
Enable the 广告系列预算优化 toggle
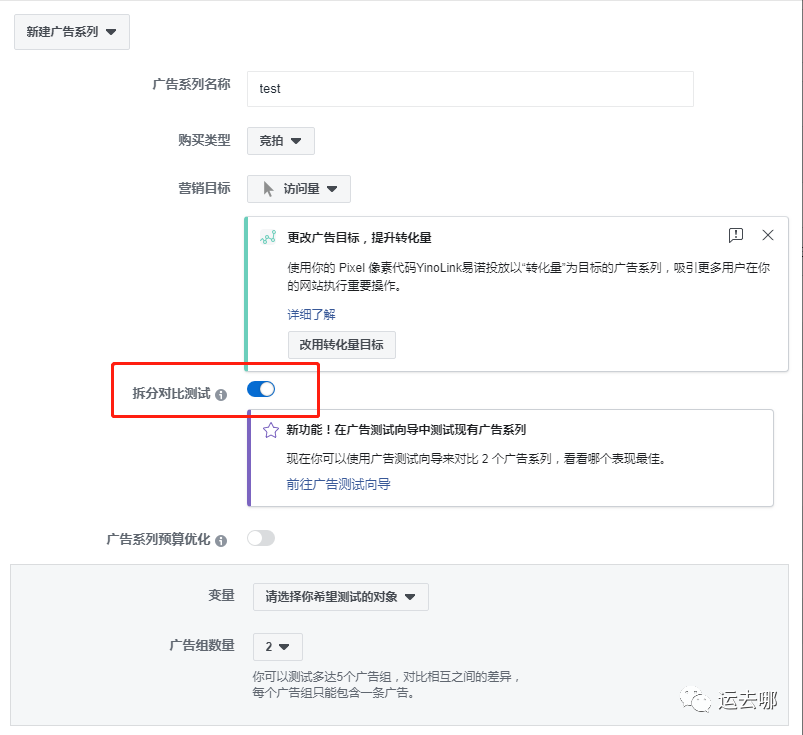point(261,538)
